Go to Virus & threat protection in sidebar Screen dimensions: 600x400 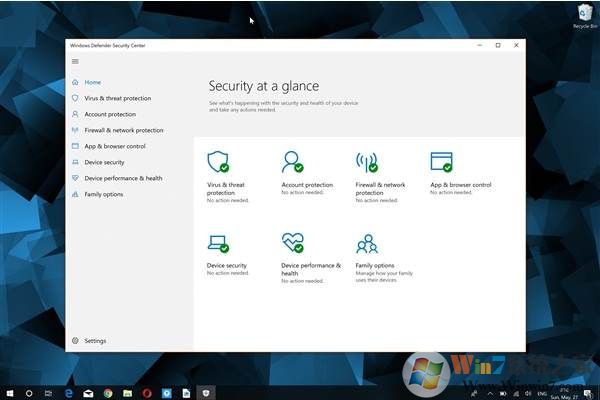click(117, 98)
